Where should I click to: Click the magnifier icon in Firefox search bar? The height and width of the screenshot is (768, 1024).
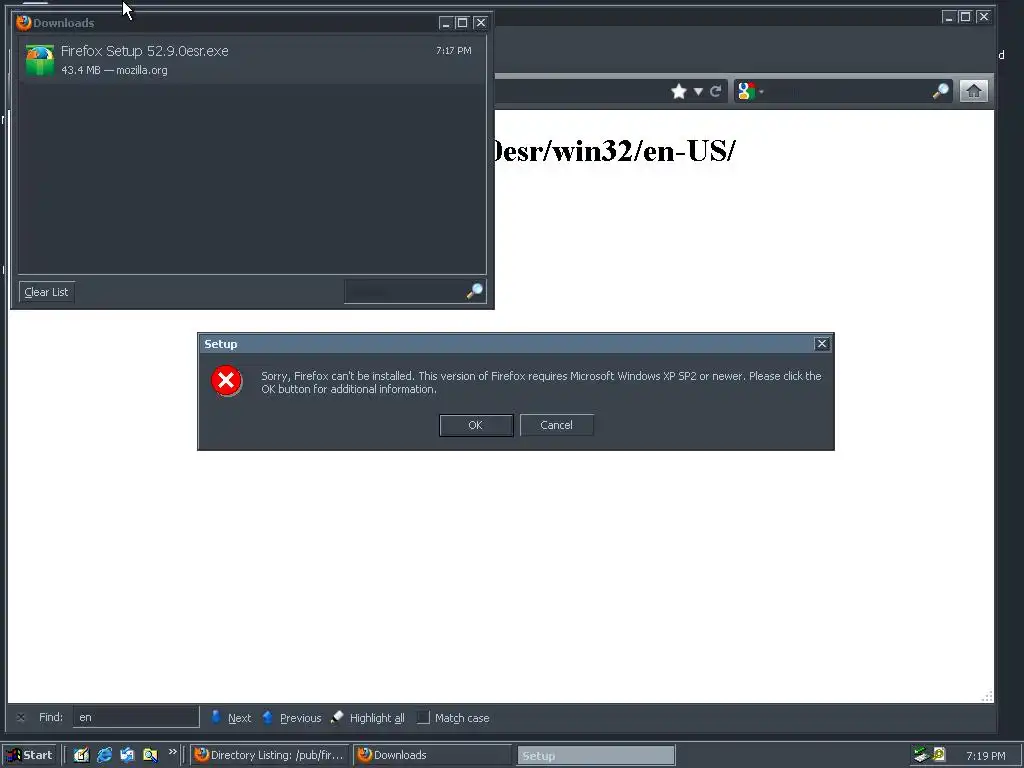click(x=940, y=91)
